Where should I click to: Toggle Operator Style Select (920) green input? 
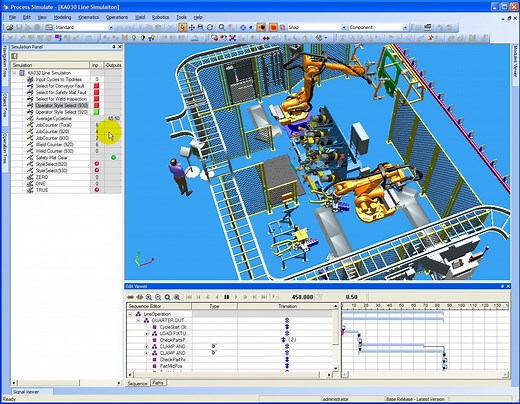tap(97, 112)
